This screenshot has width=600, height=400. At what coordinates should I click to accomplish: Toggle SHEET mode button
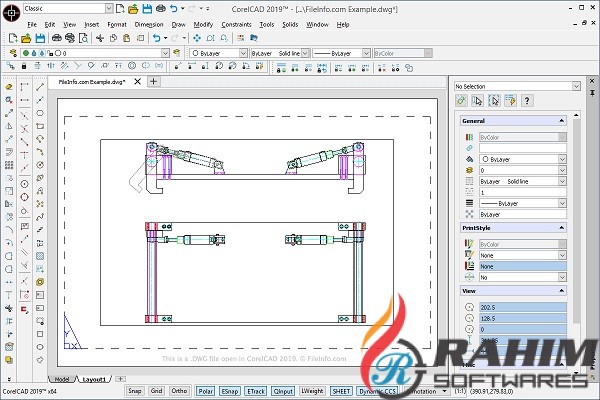(341, 391)
